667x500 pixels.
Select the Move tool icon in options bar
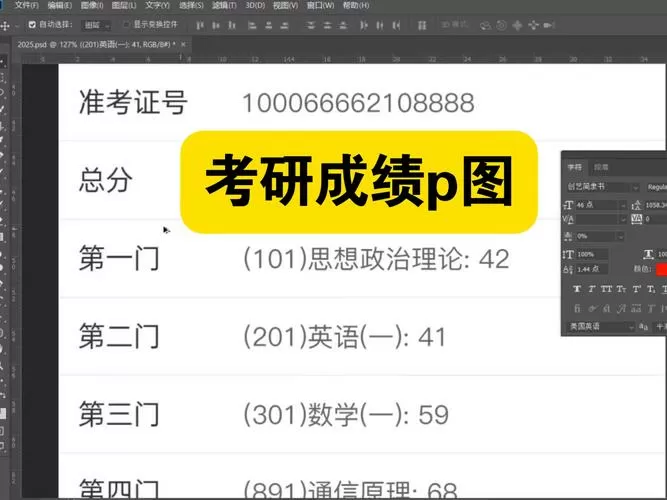pos(5,26)
